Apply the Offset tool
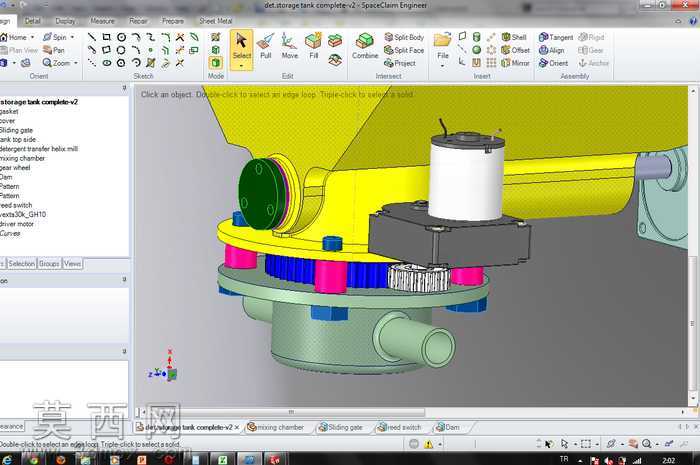Image resolution: width=700 pixels, height=465 pixels. point(516,50)
